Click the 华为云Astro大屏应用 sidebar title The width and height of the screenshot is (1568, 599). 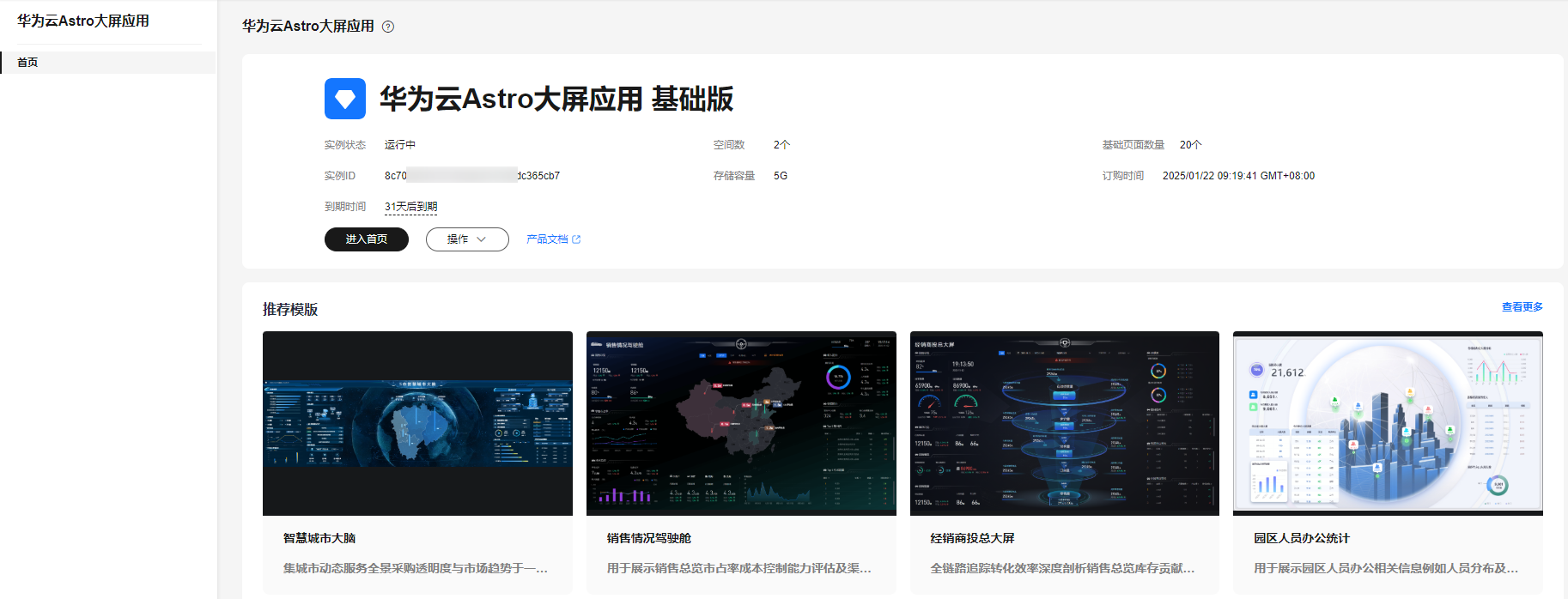click(83, 21)
